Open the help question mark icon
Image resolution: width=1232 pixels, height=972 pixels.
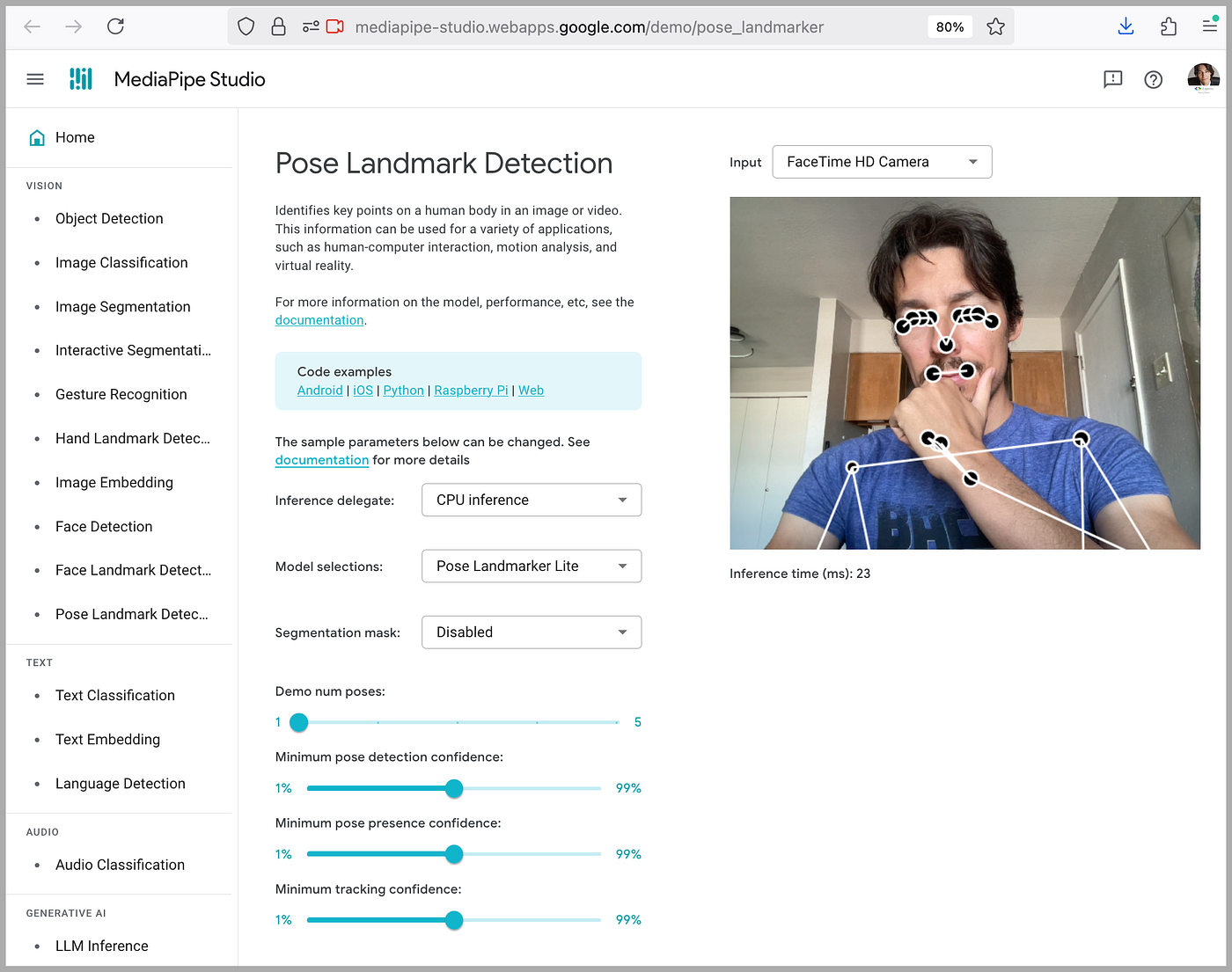coord(1154,79)
